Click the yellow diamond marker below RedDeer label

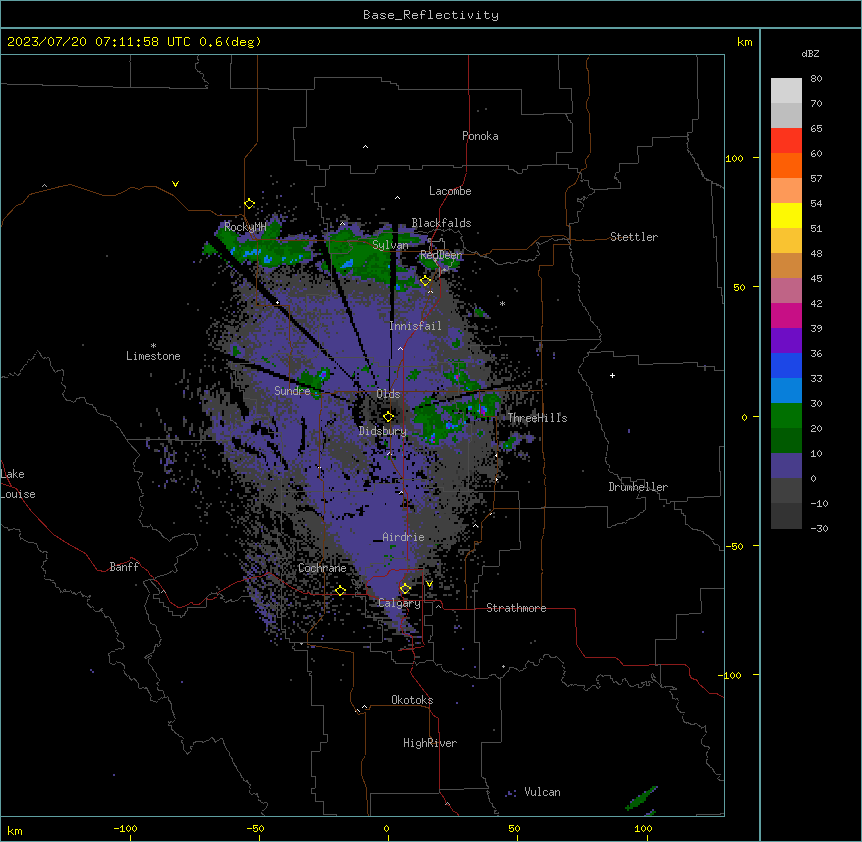point(426,281)
